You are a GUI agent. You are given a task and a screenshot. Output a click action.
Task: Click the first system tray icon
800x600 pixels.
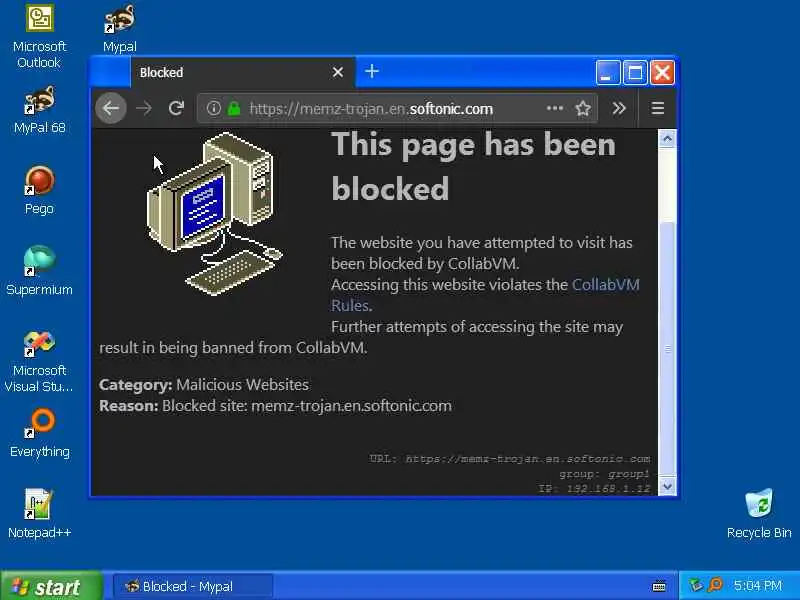pos(695,585)
